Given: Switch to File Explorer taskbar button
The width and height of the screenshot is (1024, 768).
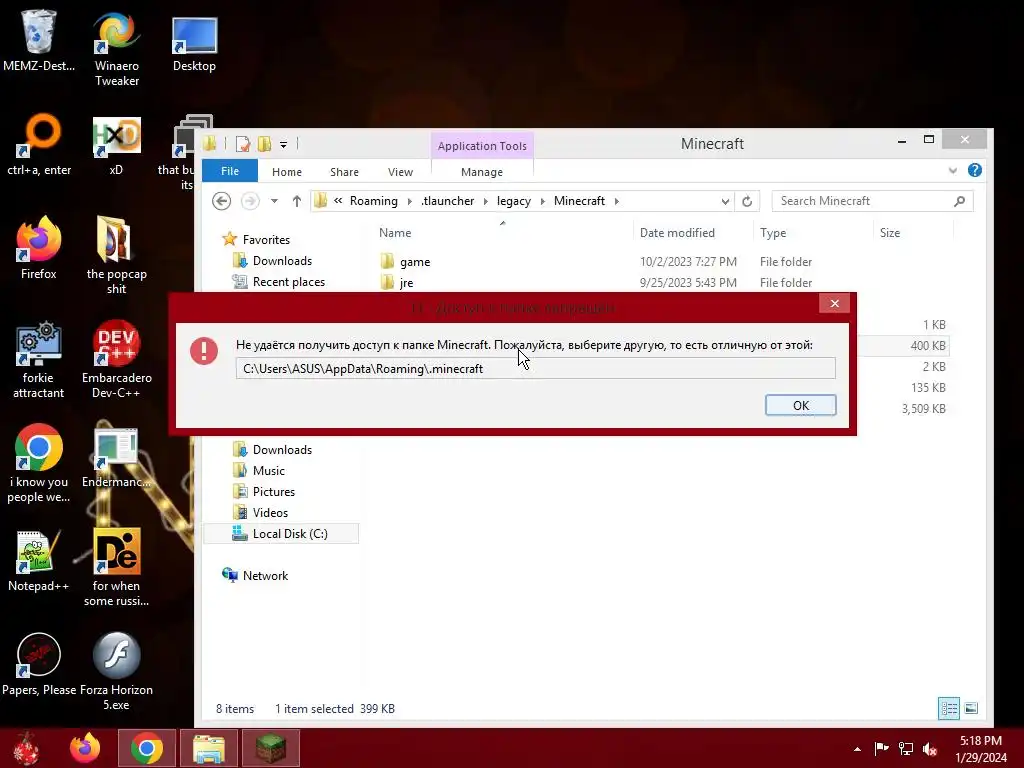Looking at the screenshot, I should [x=208, y=748].
